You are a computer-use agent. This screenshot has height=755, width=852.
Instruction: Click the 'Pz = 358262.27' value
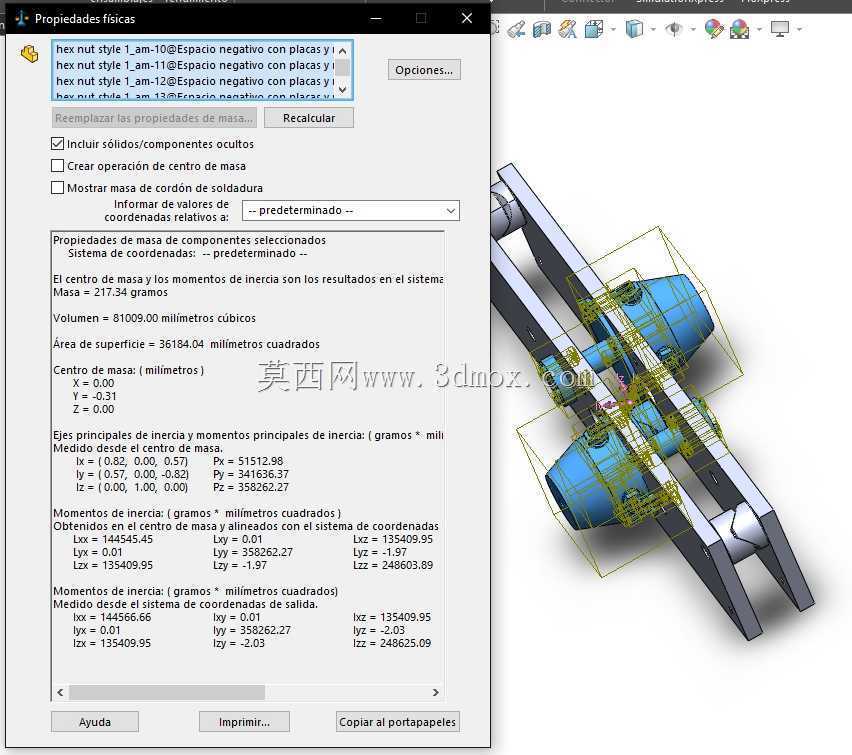[251, 488]
